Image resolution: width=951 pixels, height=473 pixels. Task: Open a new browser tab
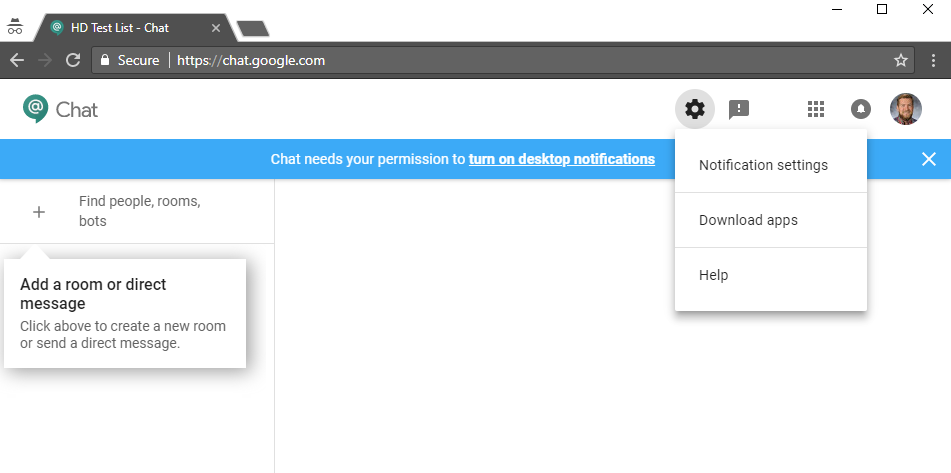252,28
